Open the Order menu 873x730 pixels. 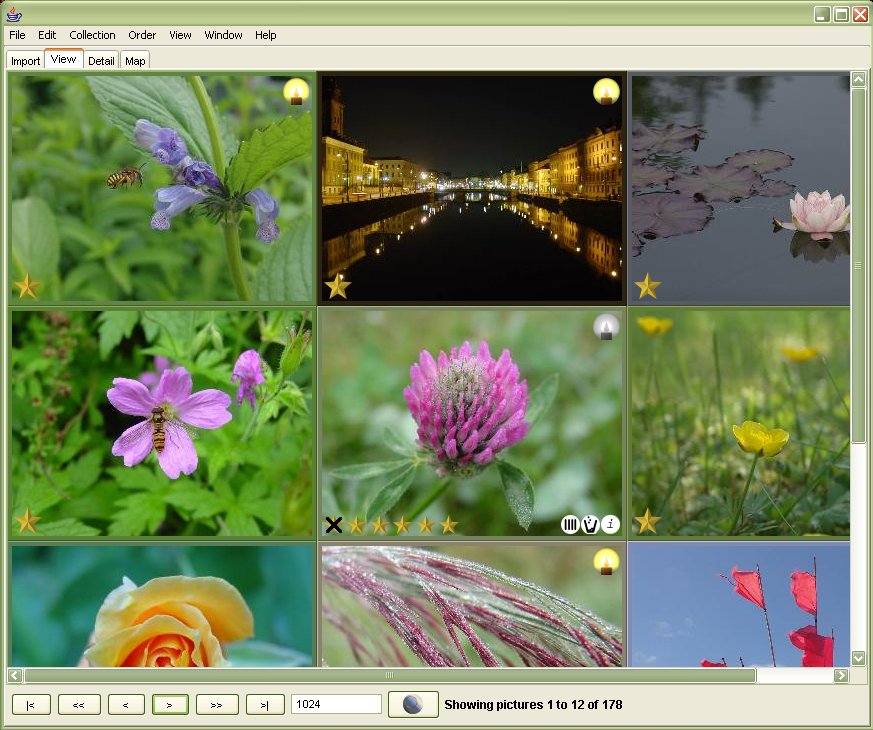[x=142, y=35]
